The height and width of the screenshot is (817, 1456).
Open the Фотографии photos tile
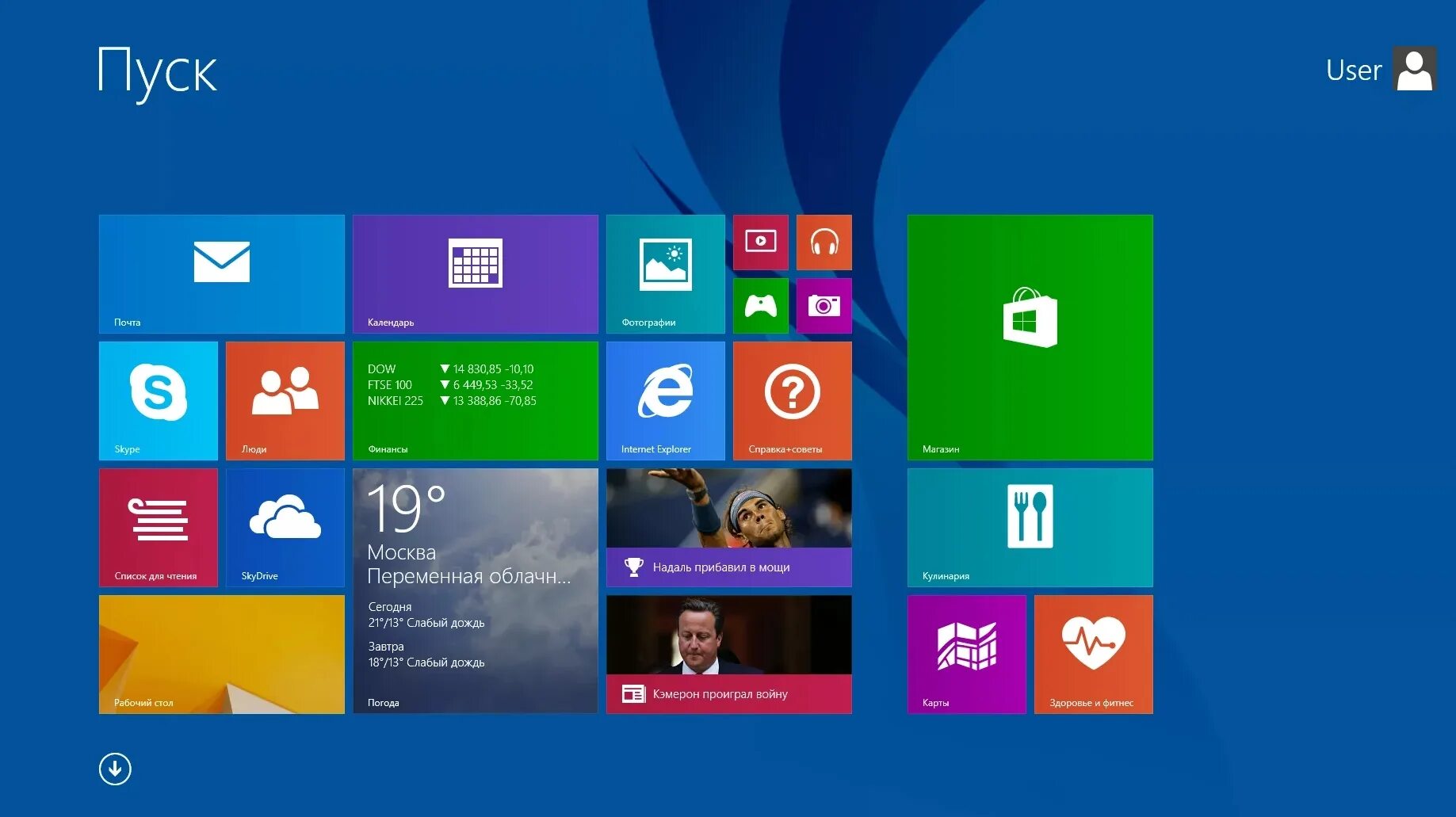point(666,273)
